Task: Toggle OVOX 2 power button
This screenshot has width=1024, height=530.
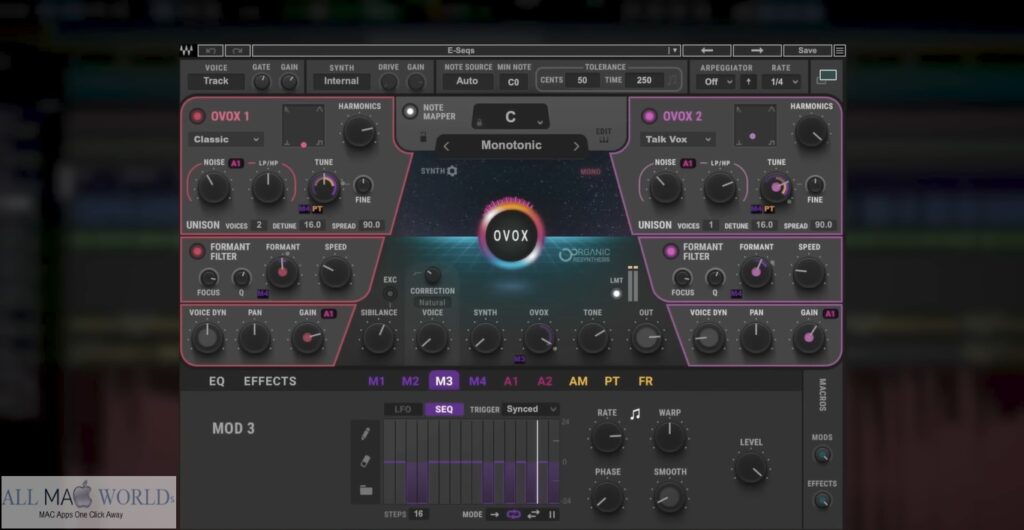Action: (x=648, y=117)
